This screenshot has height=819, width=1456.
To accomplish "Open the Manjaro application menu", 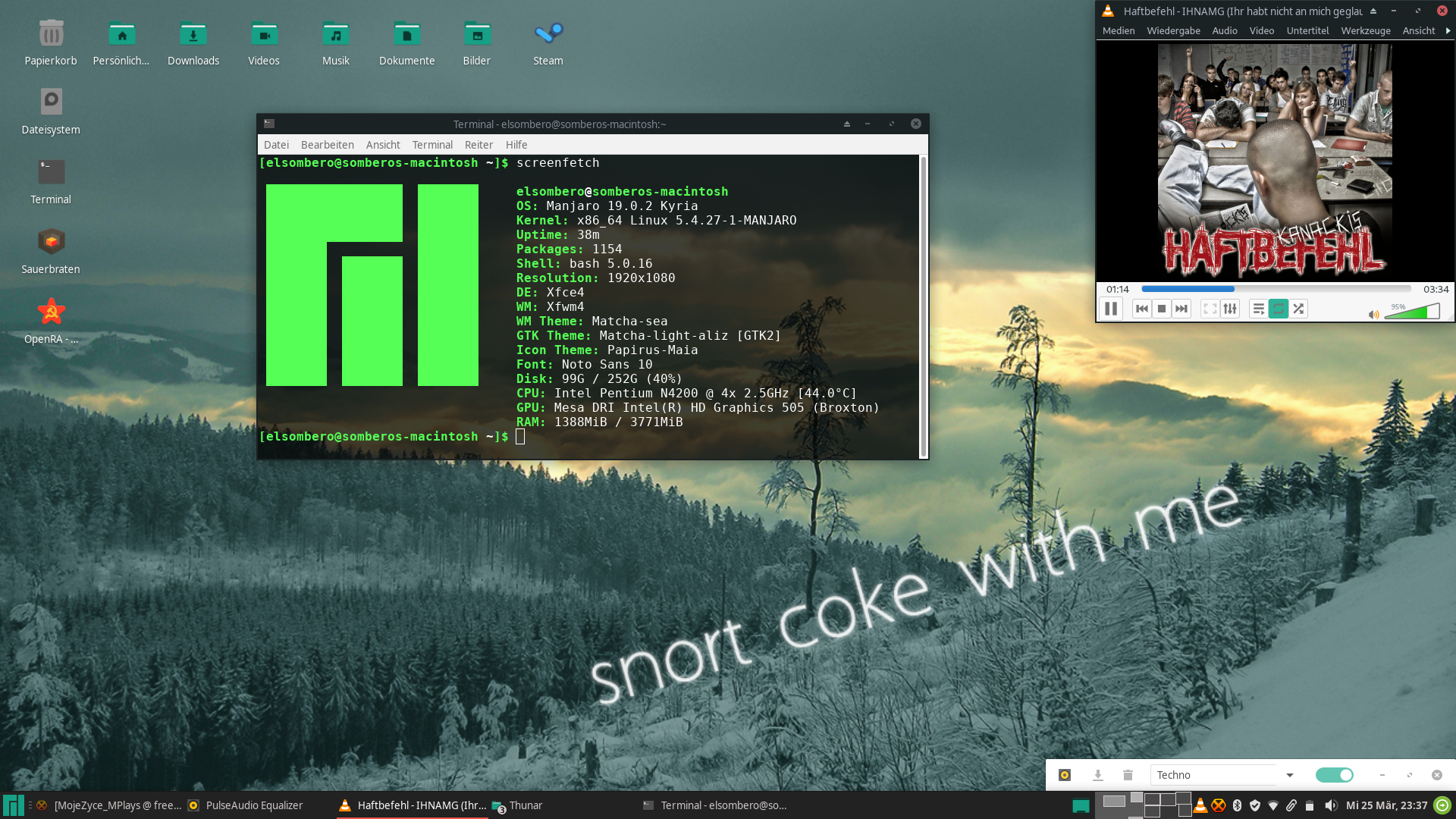I will click(14, 805).
